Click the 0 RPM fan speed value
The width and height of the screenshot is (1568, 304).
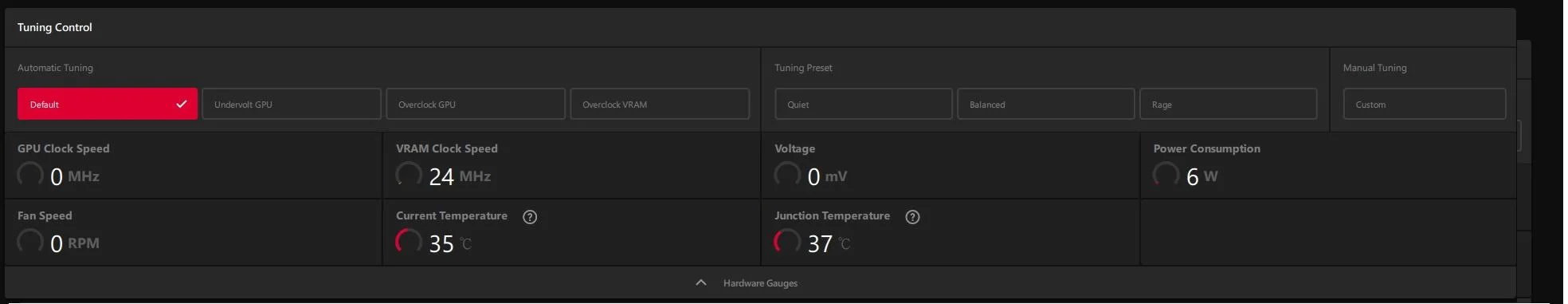tap(75, 243)
